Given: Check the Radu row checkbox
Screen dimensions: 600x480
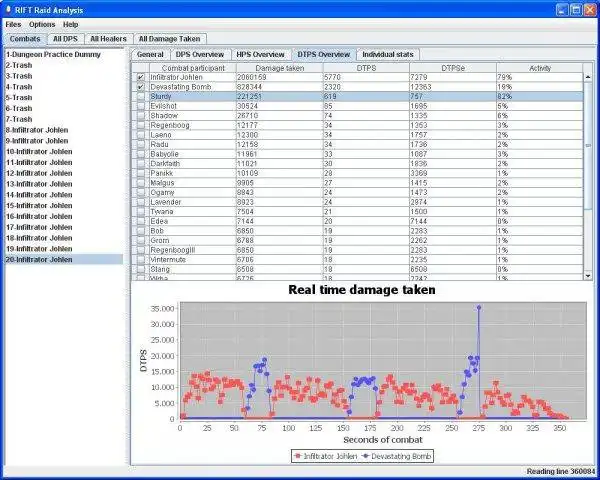Looking at the screenshot, I should pyautogui.click(x=141, y=144).
